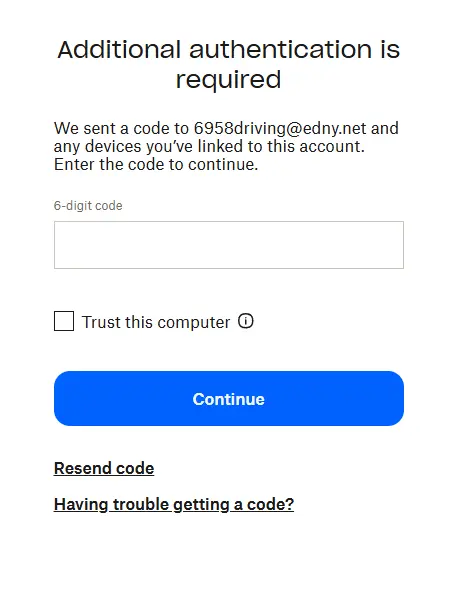Click the 6958driving@edny.net email address text
This screenshot has height=591, width=460.
pyautogui.click(x=280, y=128)
